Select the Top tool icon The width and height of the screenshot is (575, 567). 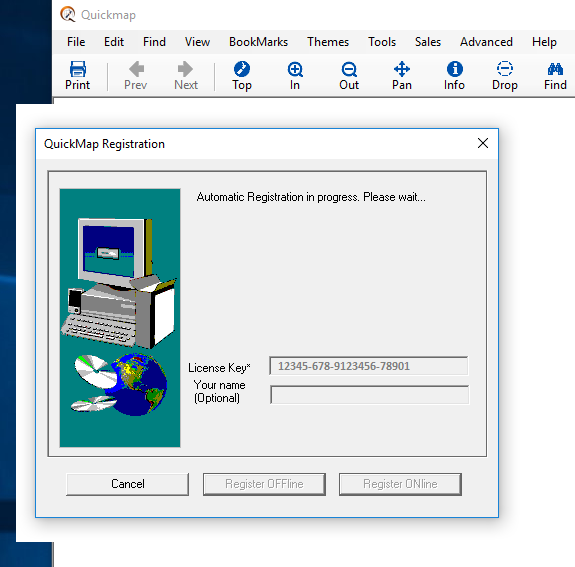[x=242, y=76]
